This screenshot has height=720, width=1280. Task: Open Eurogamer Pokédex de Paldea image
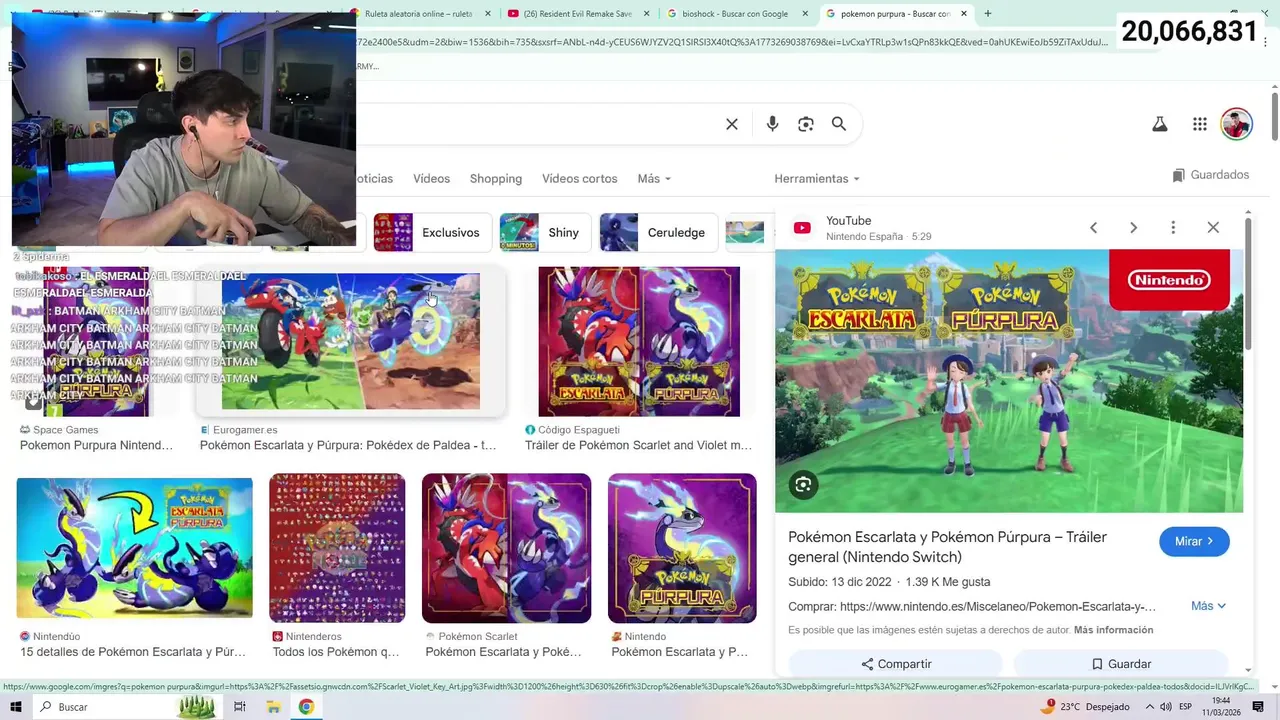[350, 341]
